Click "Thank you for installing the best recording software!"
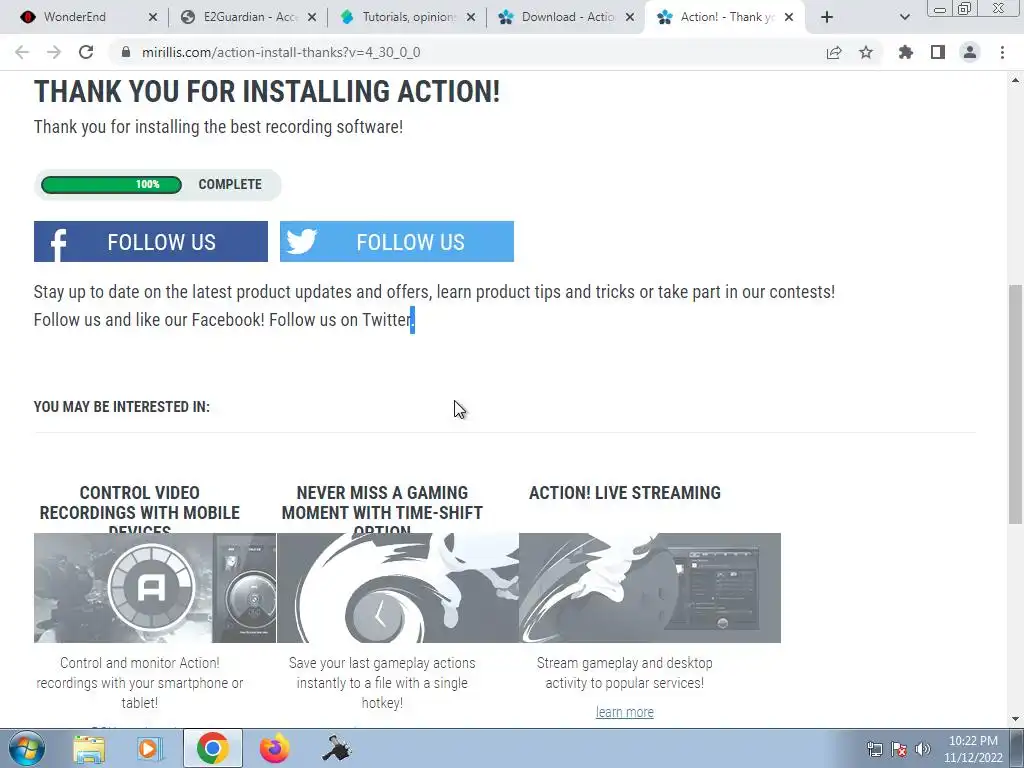Screen dimensions: 1024x768 pos(218,127)
